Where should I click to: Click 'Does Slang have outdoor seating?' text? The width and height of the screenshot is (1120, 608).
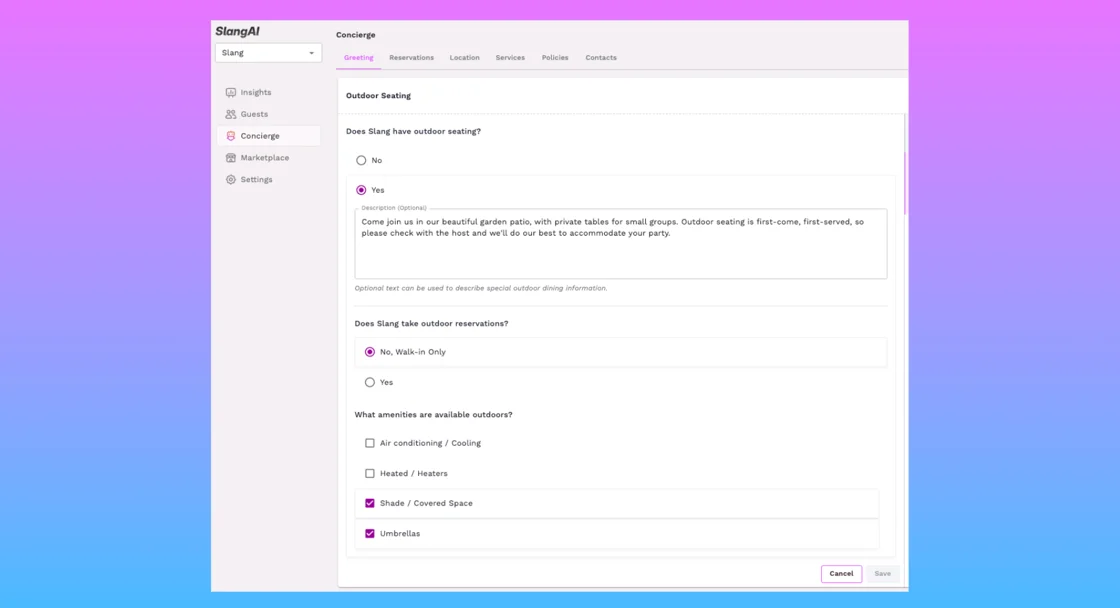(x=414, y=131)
